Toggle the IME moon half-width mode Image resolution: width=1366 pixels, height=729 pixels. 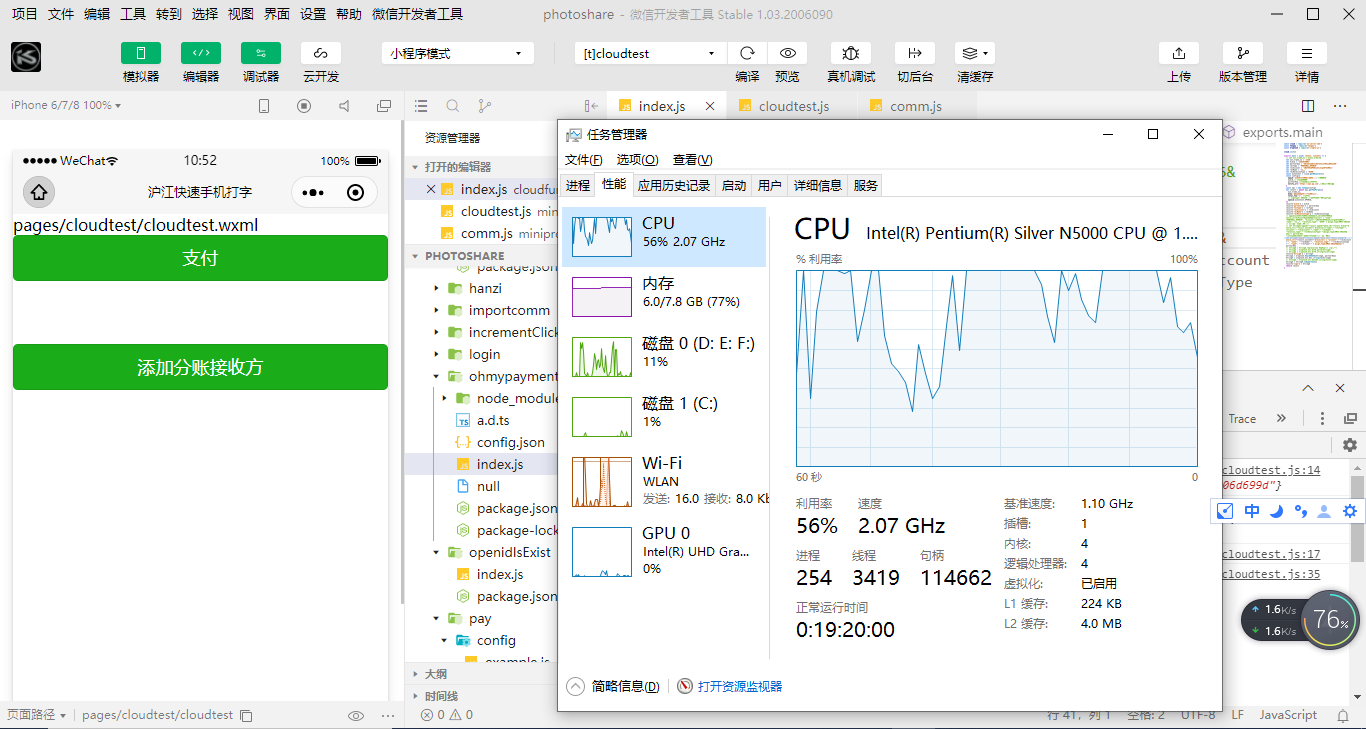[x=1276, y=511]
